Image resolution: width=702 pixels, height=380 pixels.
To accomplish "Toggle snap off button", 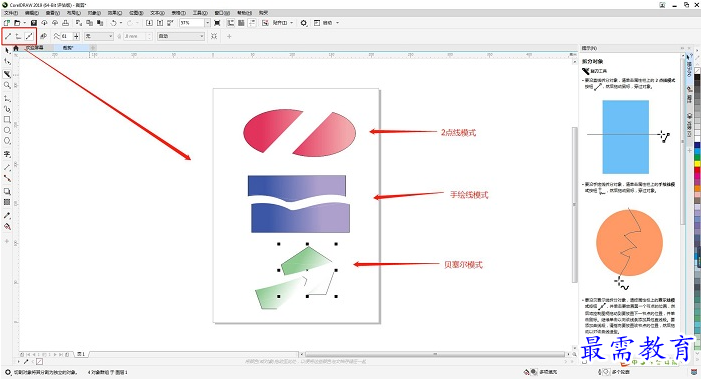I will point(265,23).
